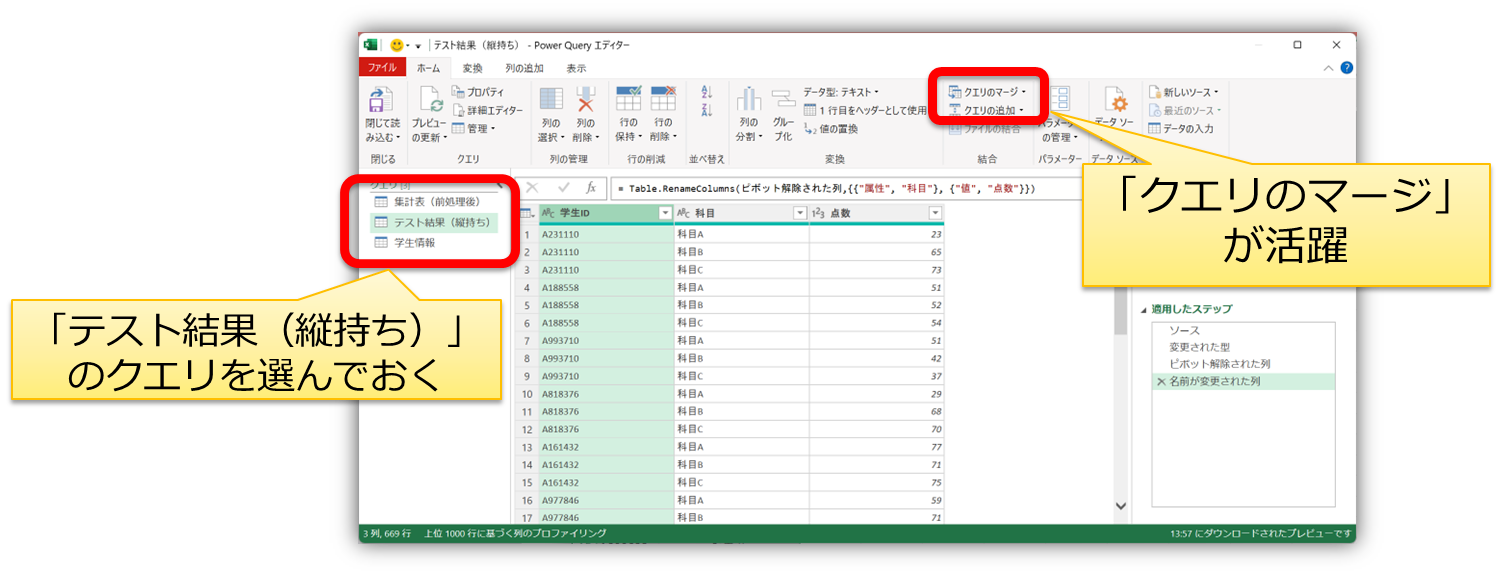Open the クエリのマージ dropdown
Image resolution: width=1507 pixels, height=576 pixels.
pos(987,92)
